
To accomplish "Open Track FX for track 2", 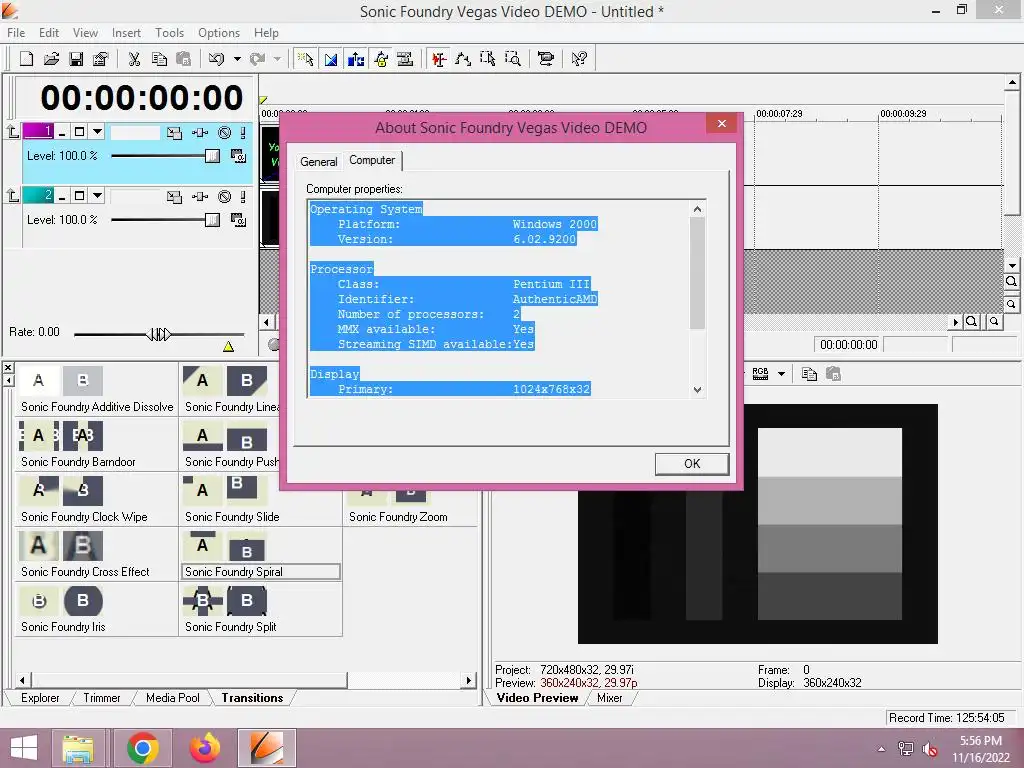I will [200, 197].
